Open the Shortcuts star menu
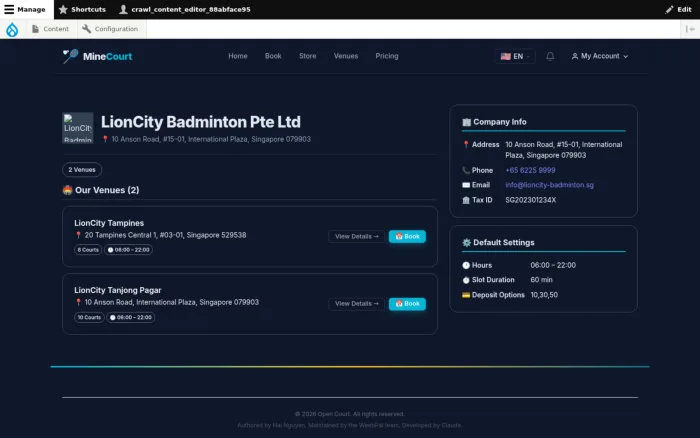This screenshot has height=438, width=700. (x=82, y=9)
